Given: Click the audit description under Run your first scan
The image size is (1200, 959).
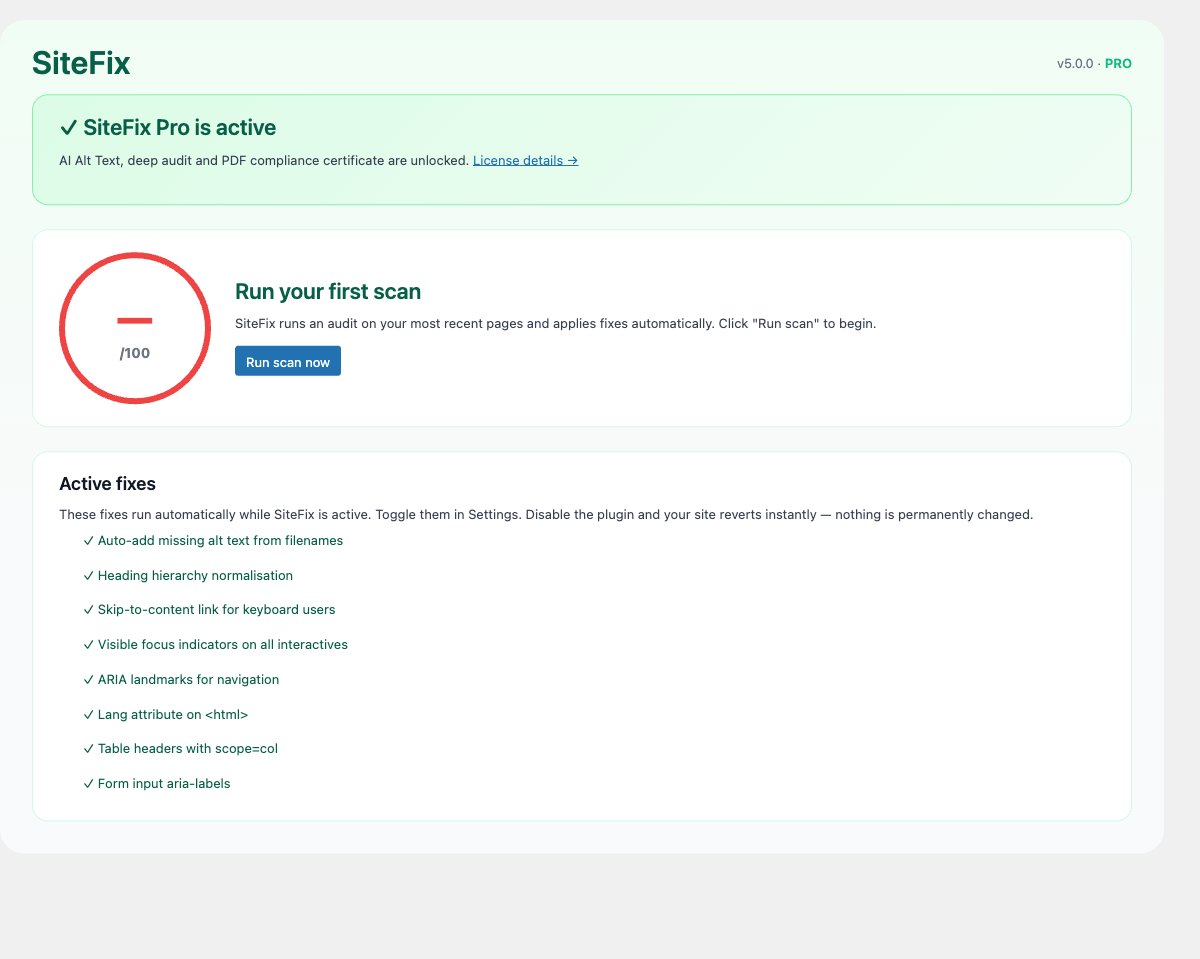Looking at the screenshot, I should pyautogui.click(x=555, y=324).
